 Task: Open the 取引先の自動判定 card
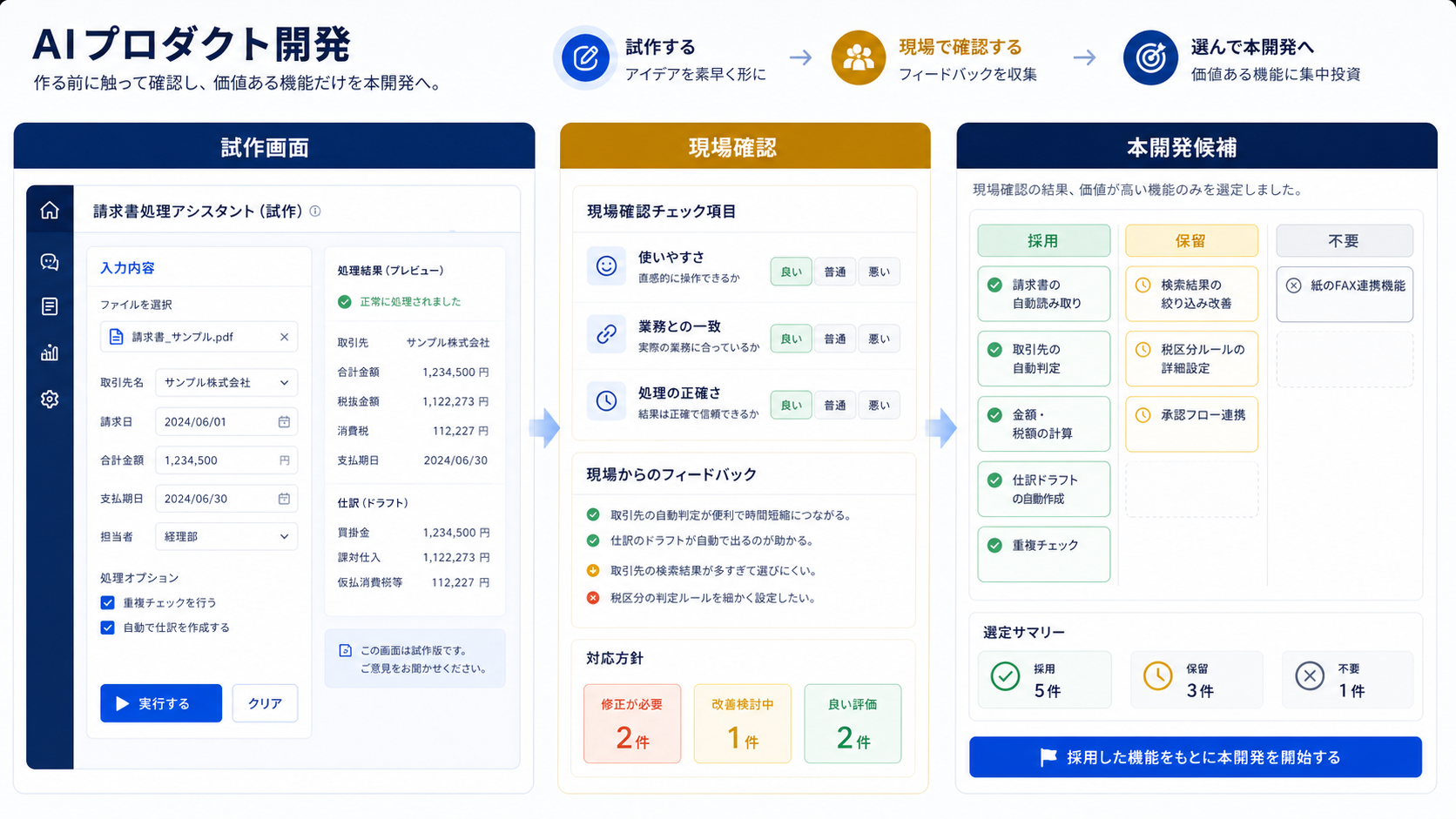(x=1043, y=359)
